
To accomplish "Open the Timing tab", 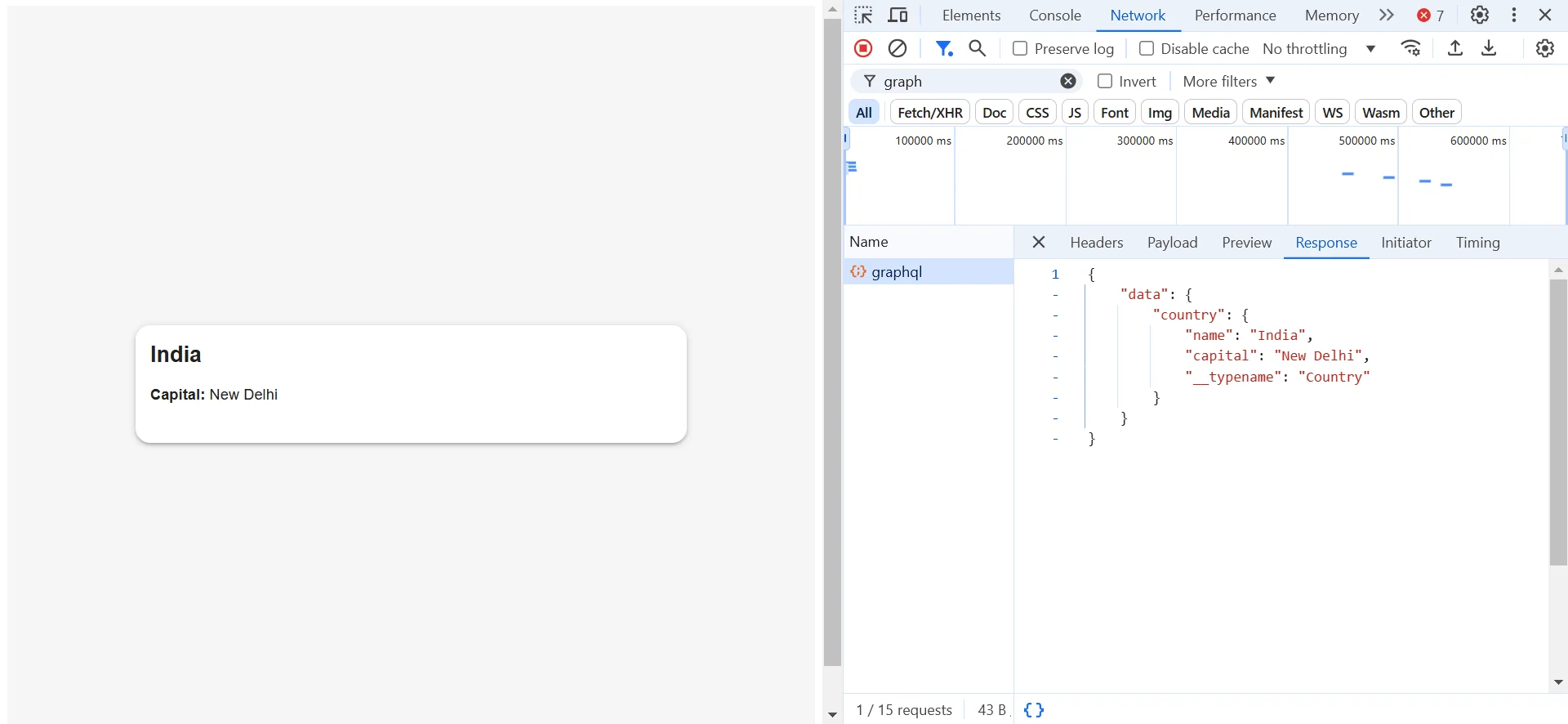I will (1478, 243).
